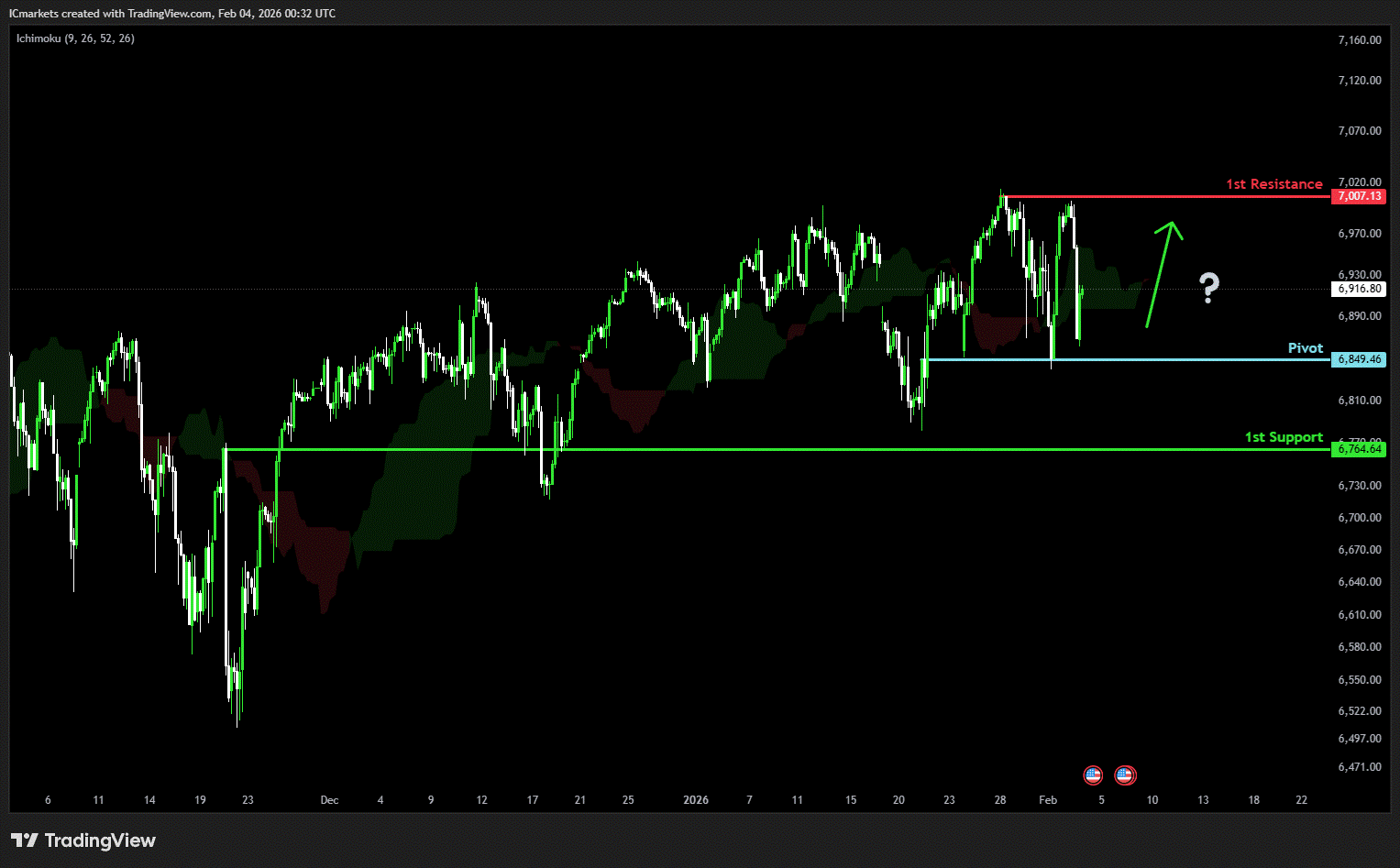The image size is (1400, 868).
Task: Click the TradingView logo at bottom left
Action: click(83, 841)
